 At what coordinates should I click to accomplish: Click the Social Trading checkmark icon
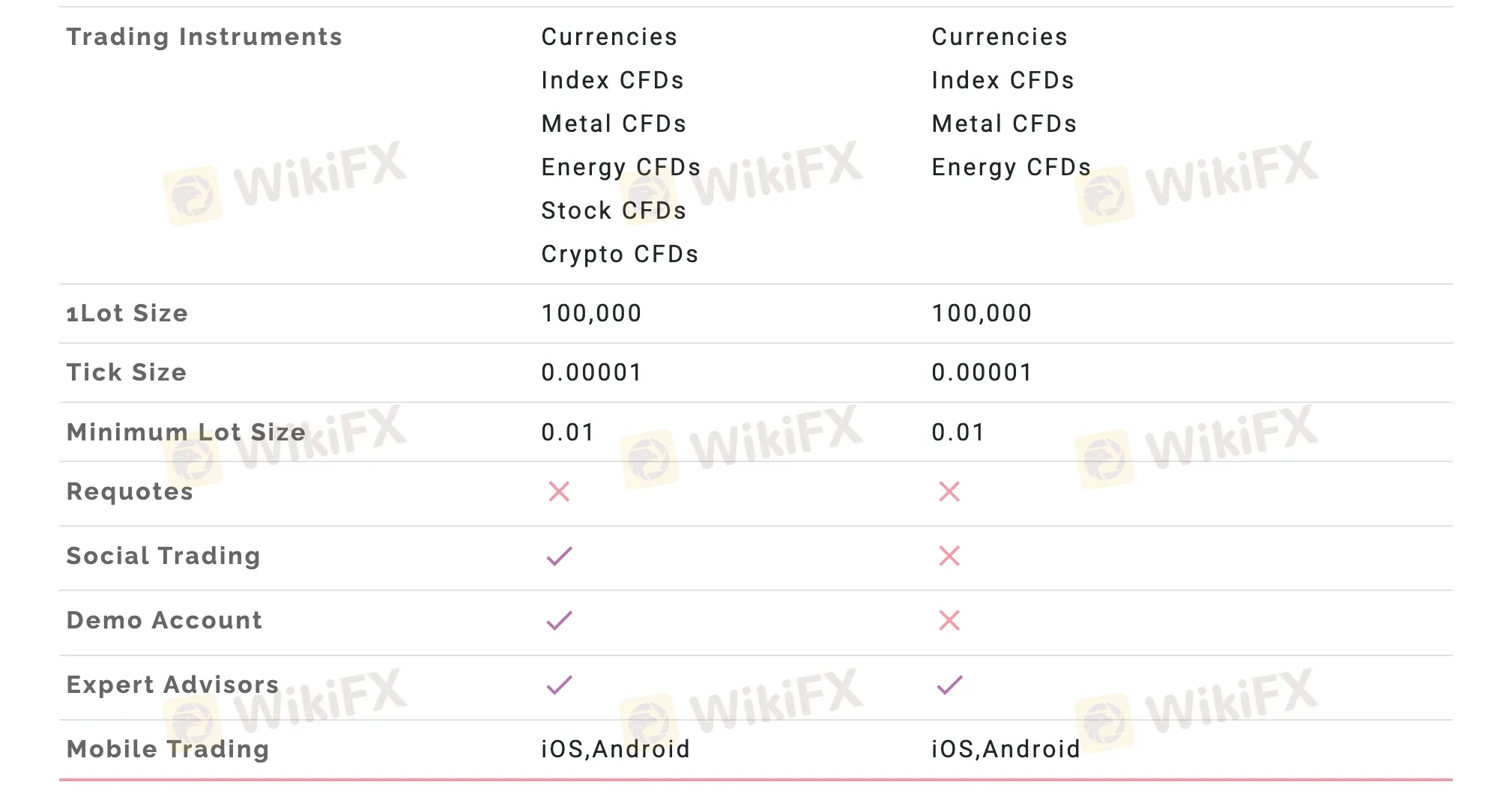(x=559, y=556)
